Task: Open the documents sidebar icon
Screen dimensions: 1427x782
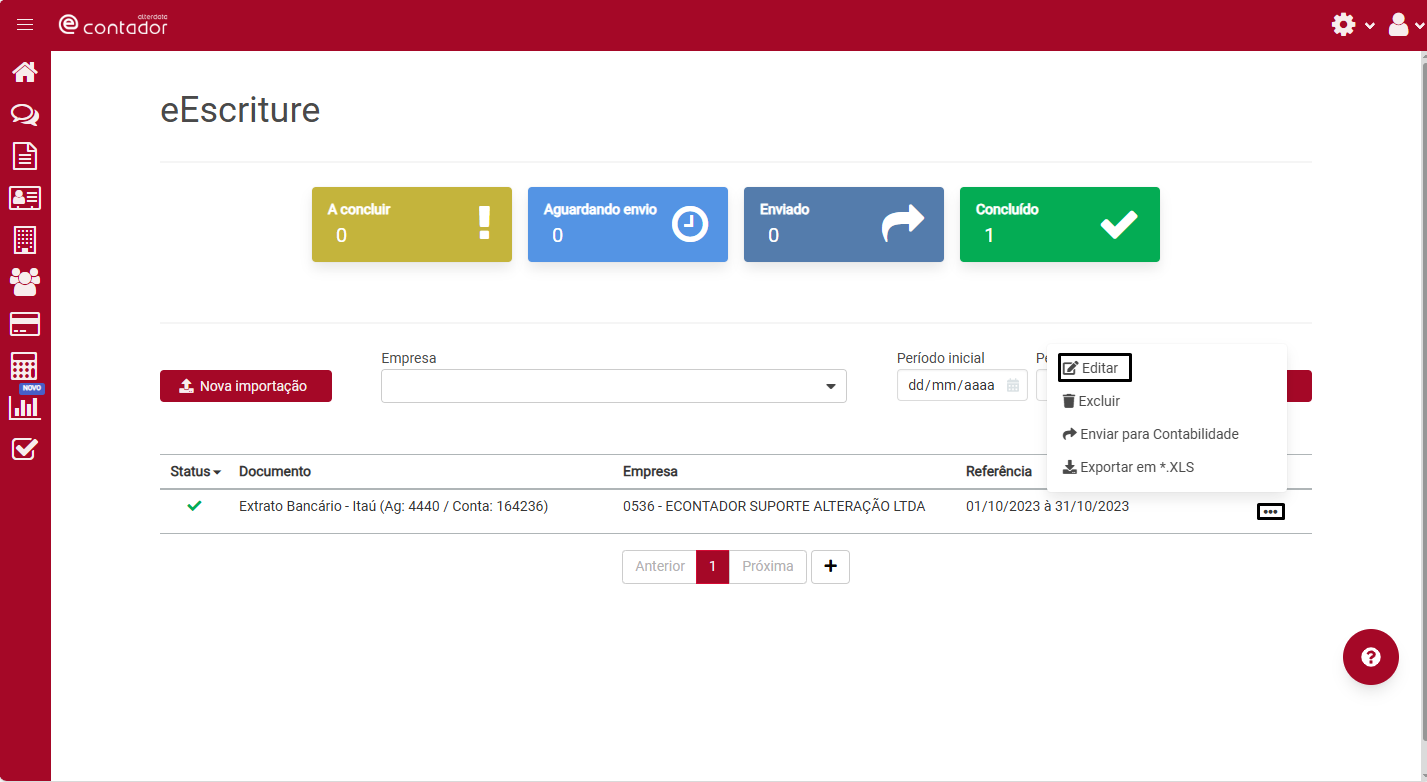Action: [x=25, y=156]
